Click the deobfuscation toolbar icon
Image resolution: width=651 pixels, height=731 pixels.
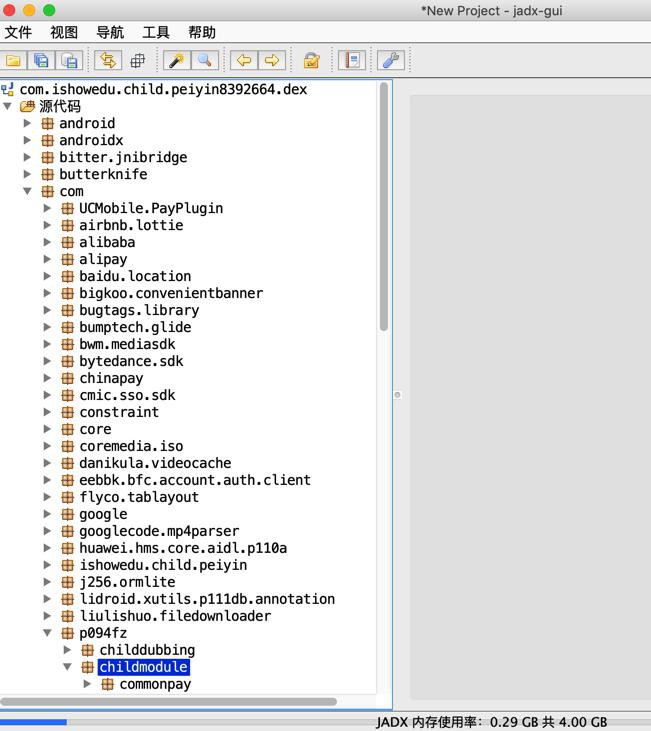pos(311,60)
